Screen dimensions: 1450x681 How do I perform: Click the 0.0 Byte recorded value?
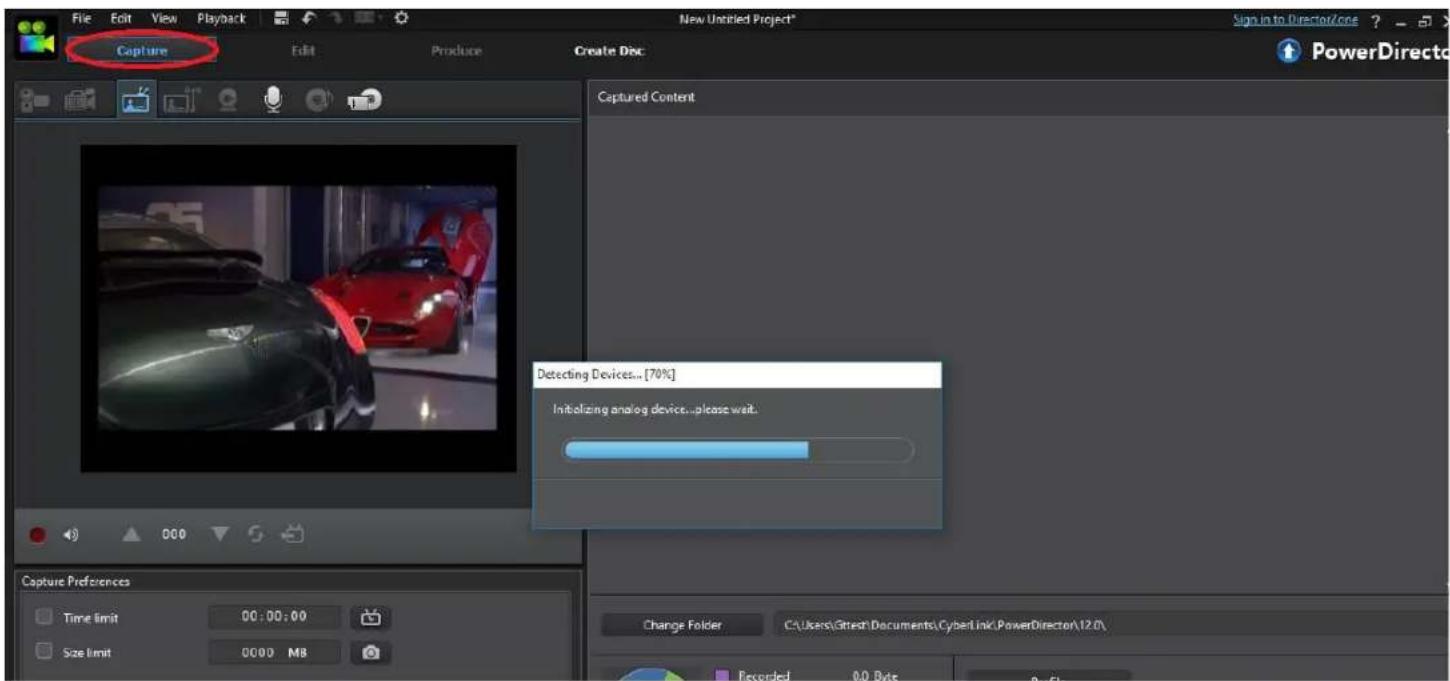tap(873, 676)
